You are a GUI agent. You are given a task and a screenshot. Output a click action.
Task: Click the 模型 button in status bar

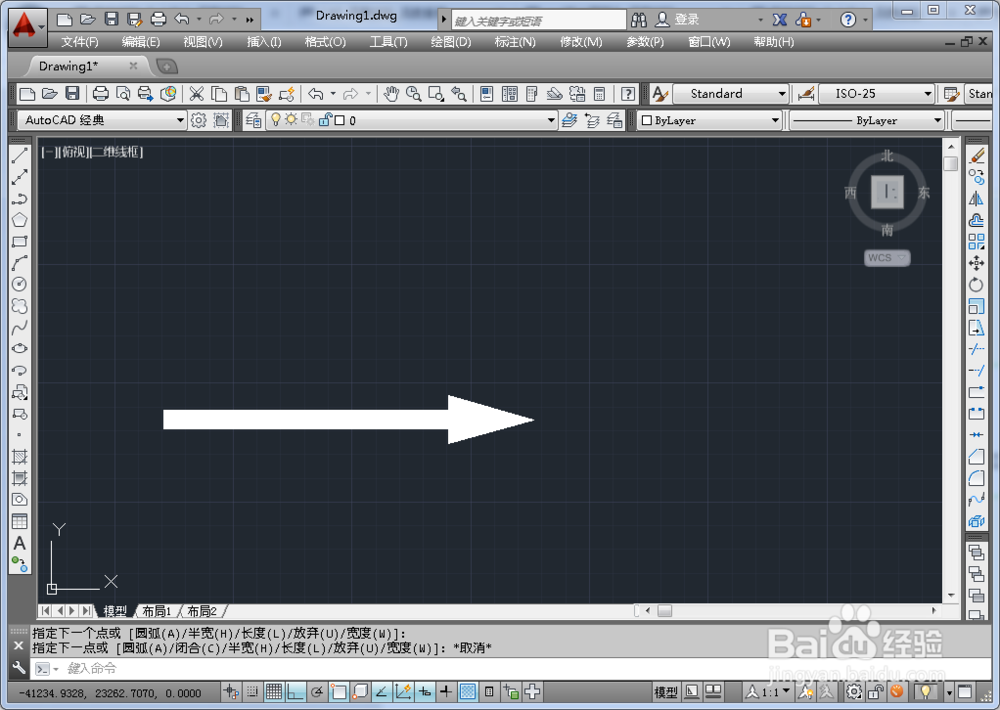point(666,692)
